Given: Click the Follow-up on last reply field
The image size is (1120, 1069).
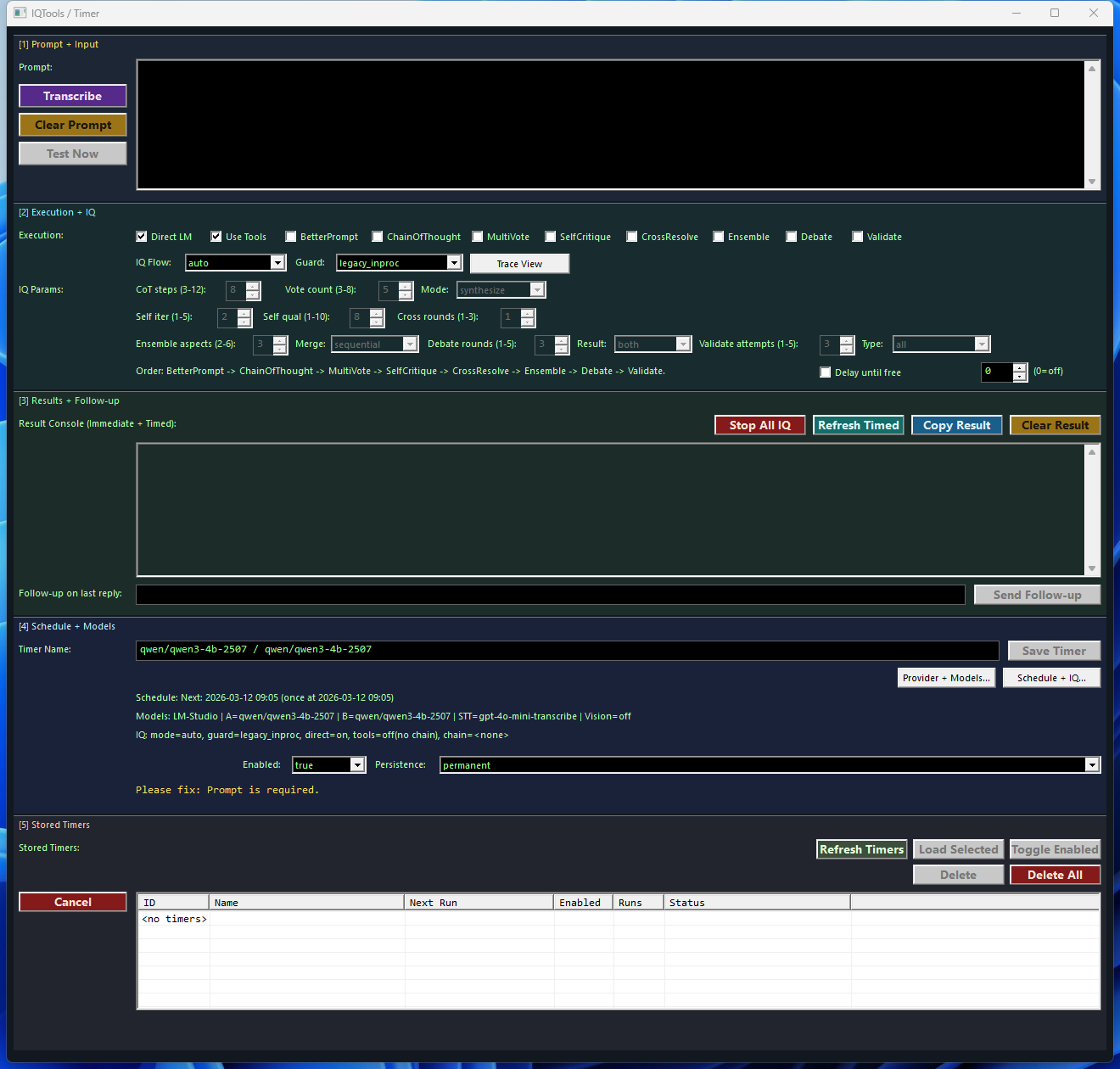Looking at the screenshot, I should [x=550, y=595].
